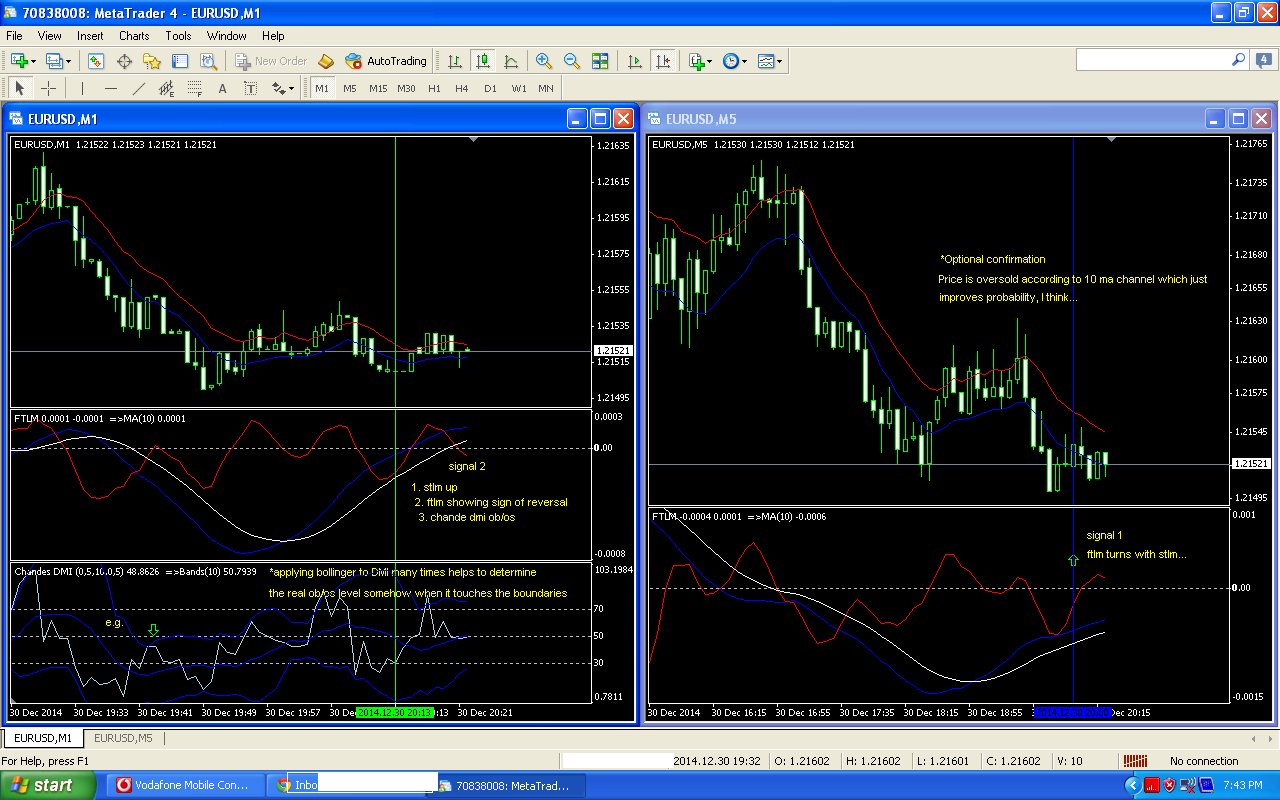Open the Window menu
The image size is (1280, 800).
coord(227,35)
